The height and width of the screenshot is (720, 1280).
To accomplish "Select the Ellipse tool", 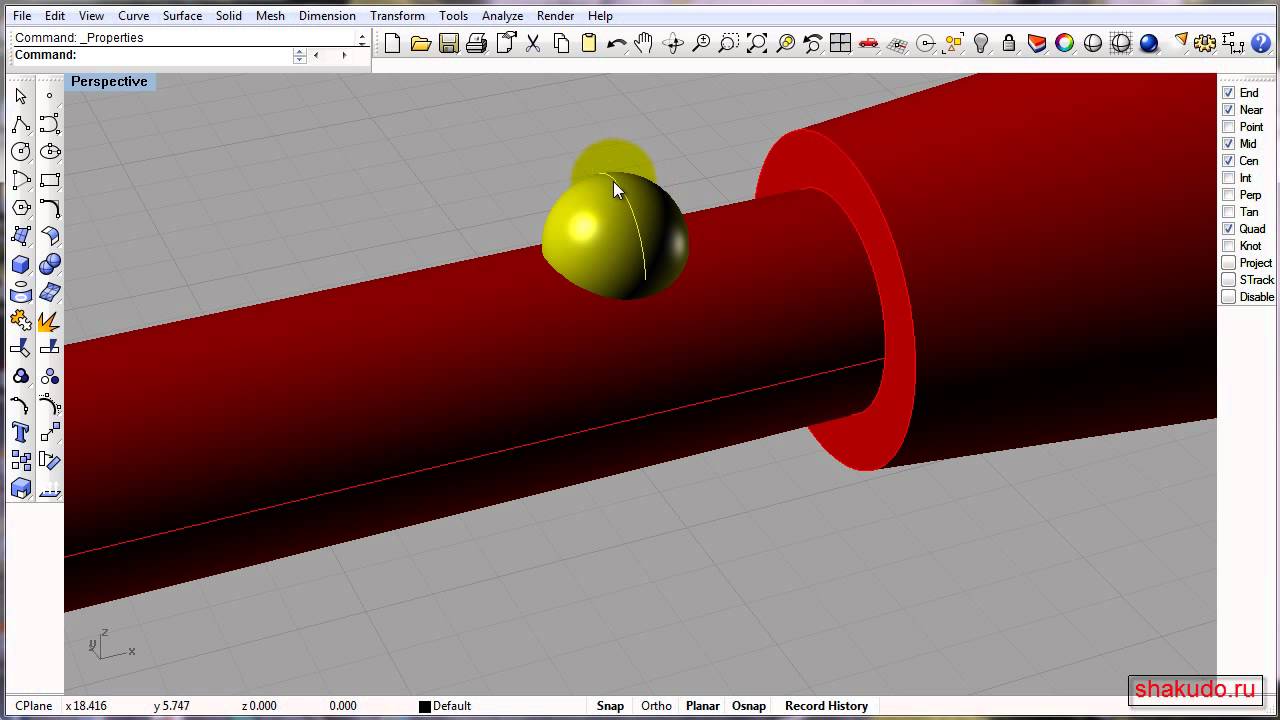I will tap(50, 152).
